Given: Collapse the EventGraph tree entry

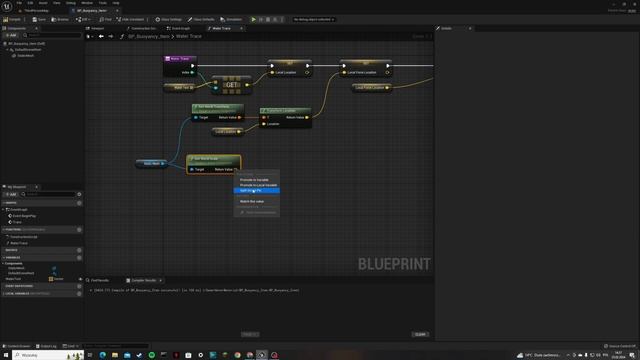Looking at the screenshot, I should click(3, 209).
